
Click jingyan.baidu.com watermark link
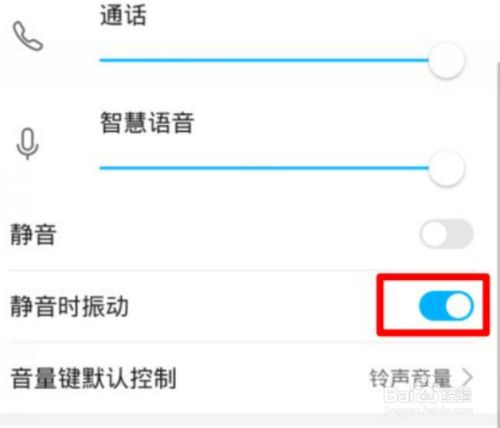click(428, 410)
